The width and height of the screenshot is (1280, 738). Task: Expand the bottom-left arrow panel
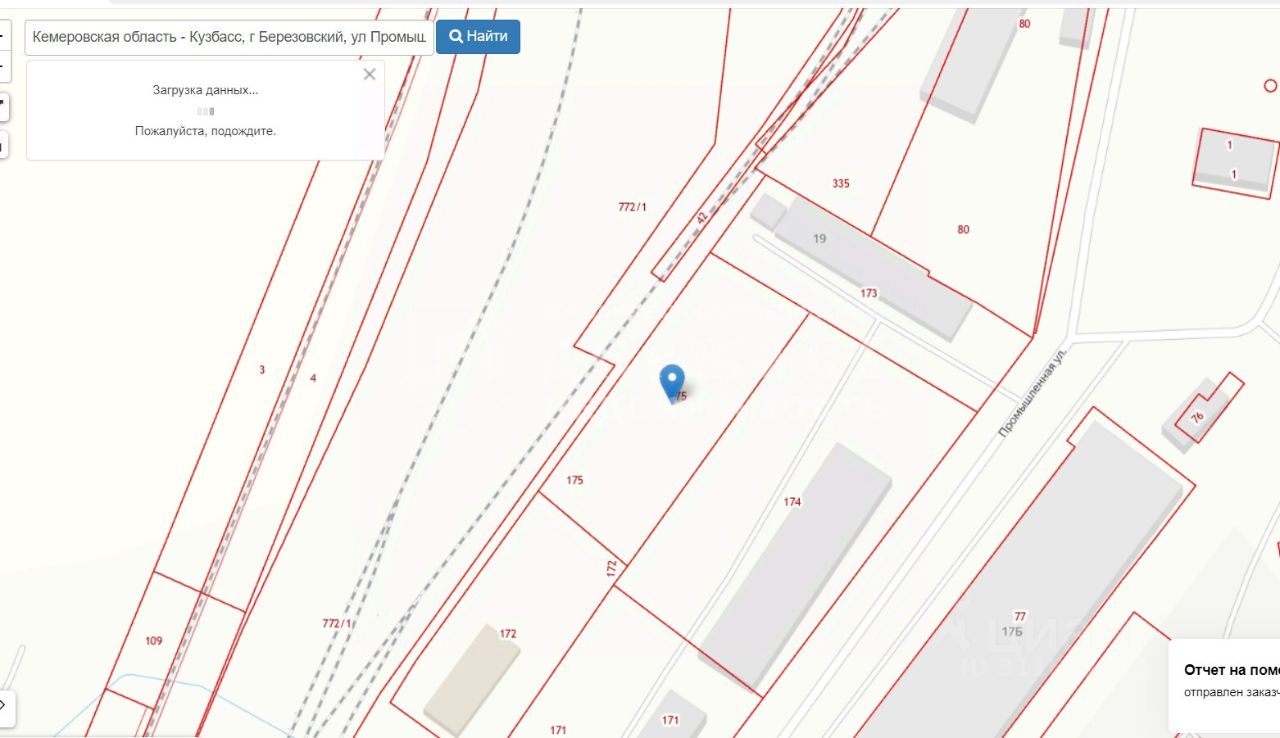pyautogui.click(x=6, y=707)
